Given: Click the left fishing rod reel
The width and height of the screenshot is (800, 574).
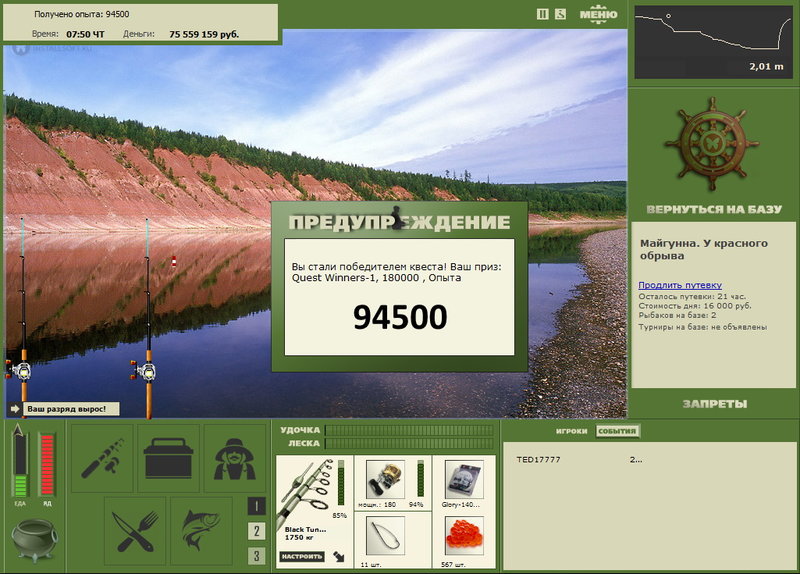Looking at the screenshot, I should (x=20, y=370).
